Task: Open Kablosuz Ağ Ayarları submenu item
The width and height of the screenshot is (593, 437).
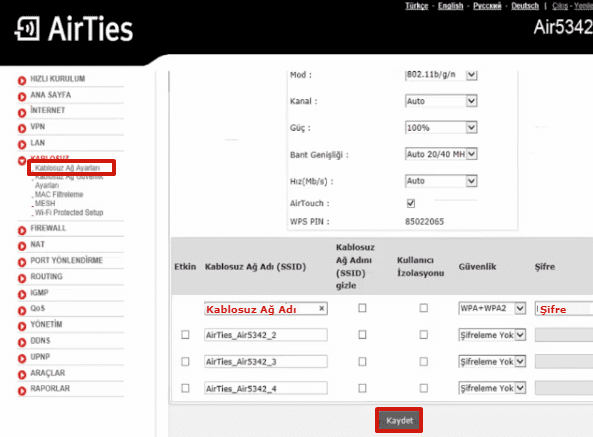Action: pyautogui.click(x=67, y=167)
